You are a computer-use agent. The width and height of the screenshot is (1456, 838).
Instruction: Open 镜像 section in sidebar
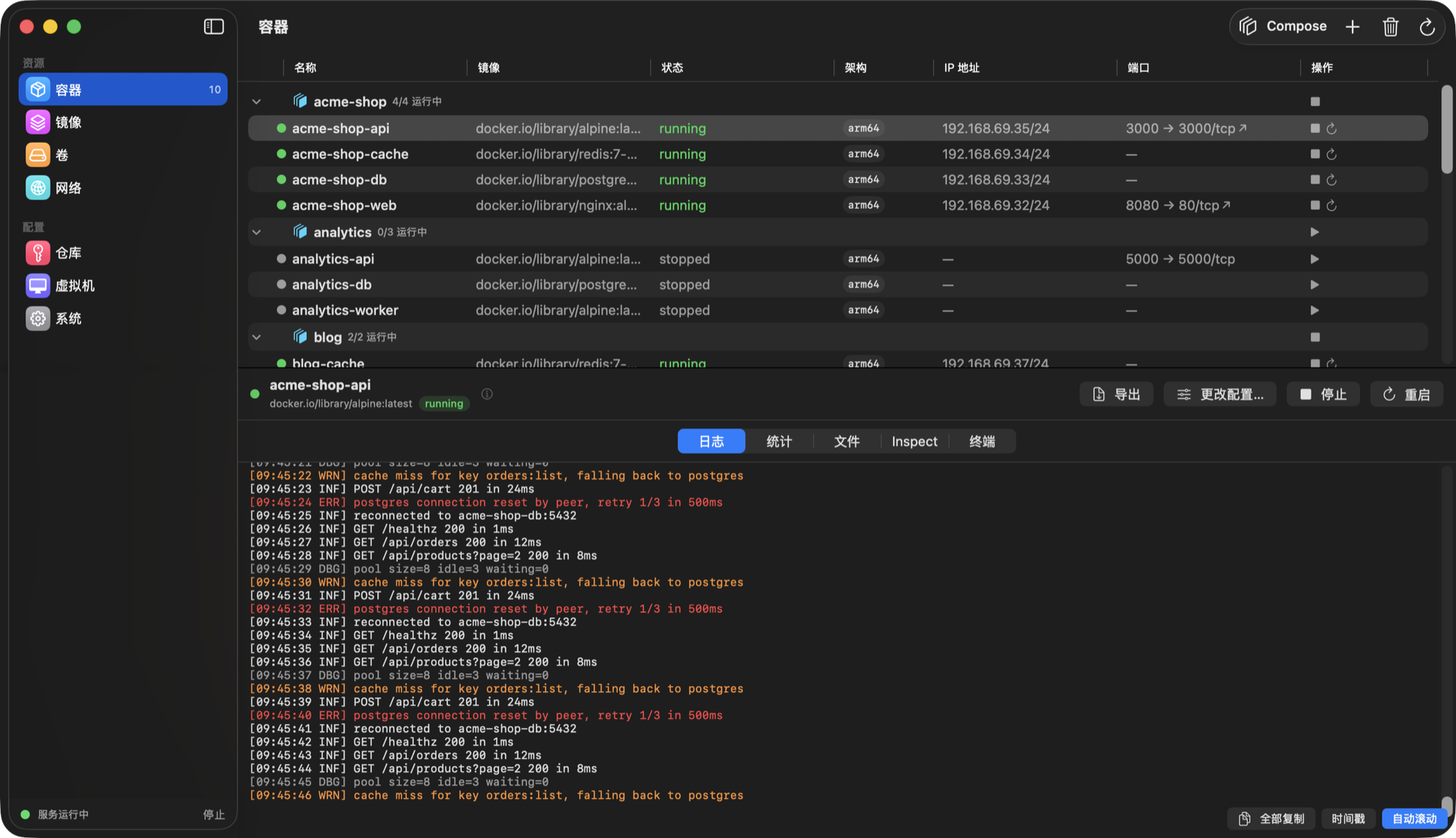[x=123, y=122]
